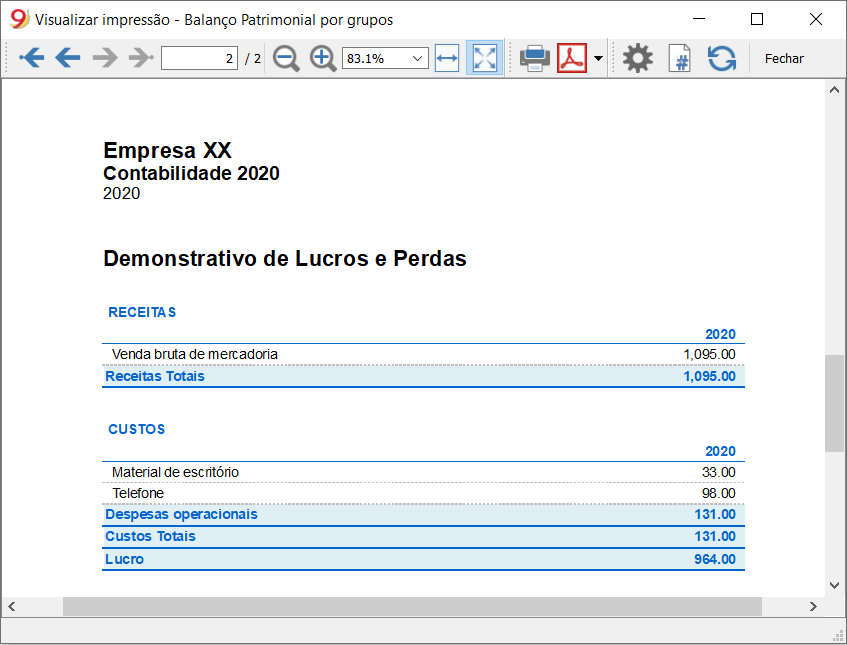Viewport: 847px width, 645px height.
Task: Print the report with printer icon
Action: 534,58
